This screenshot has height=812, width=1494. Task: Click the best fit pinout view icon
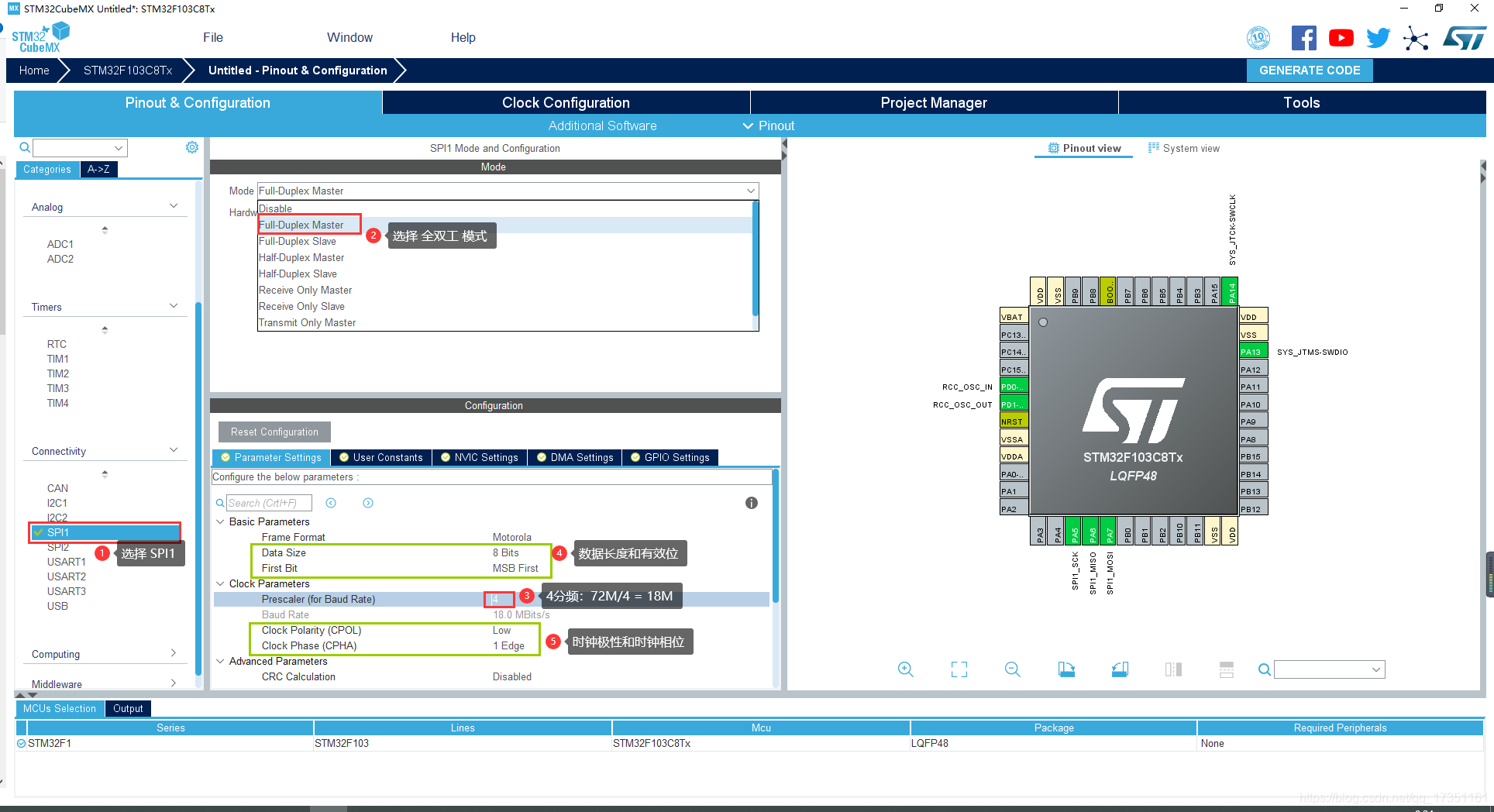point(959,669)
